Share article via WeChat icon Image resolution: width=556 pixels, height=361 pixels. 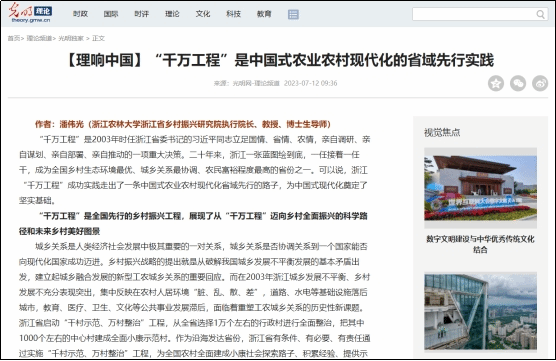[518, 83]
